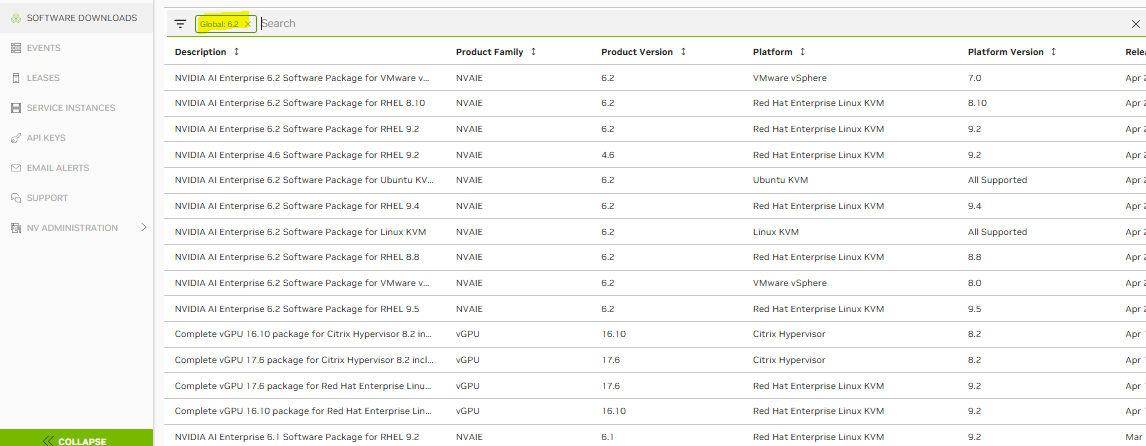This screenshot has width=1146, height=446.
Task: Click the 9.5 platform version cell
Action: pos(974,309)
